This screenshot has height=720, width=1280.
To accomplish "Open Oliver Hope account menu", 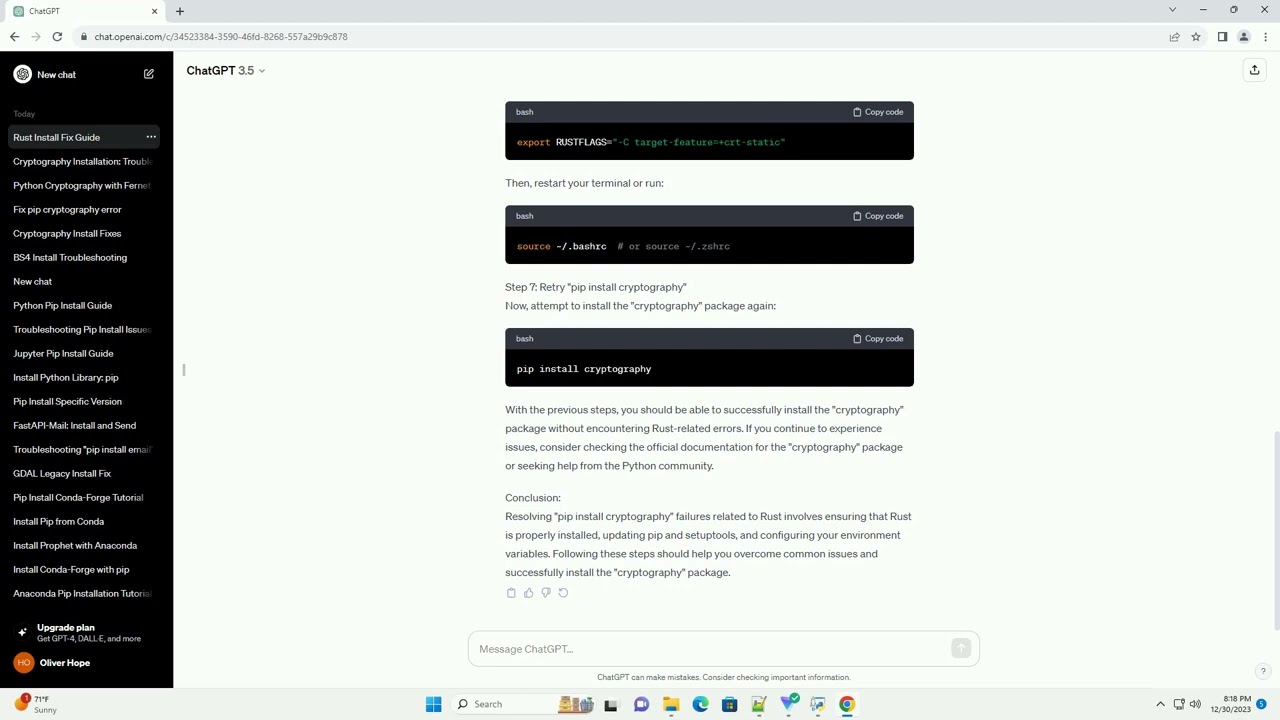I will coord(86,663).
